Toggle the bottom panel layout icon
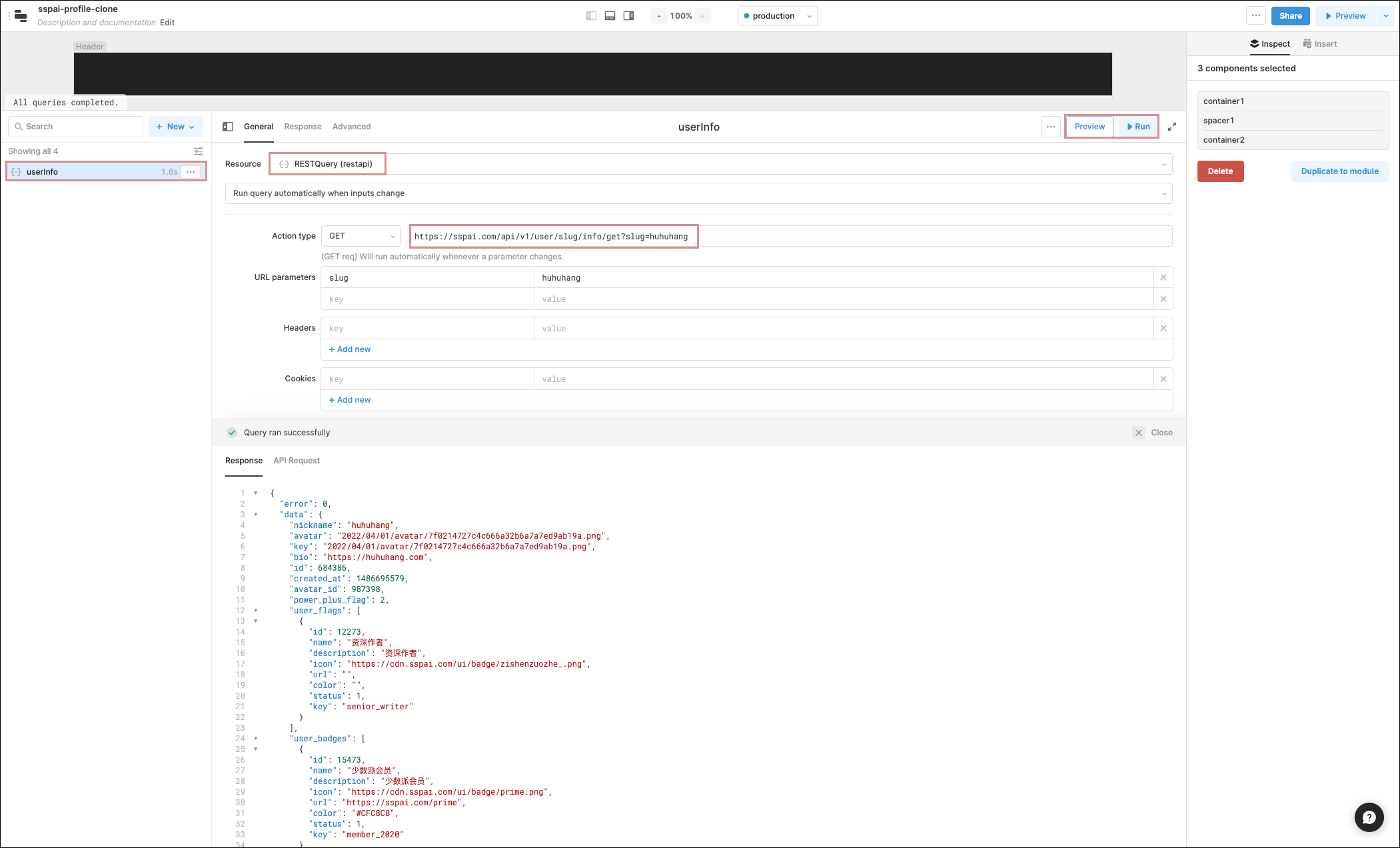Screen dimensions: 1400x848 click(x=610, y=16)
